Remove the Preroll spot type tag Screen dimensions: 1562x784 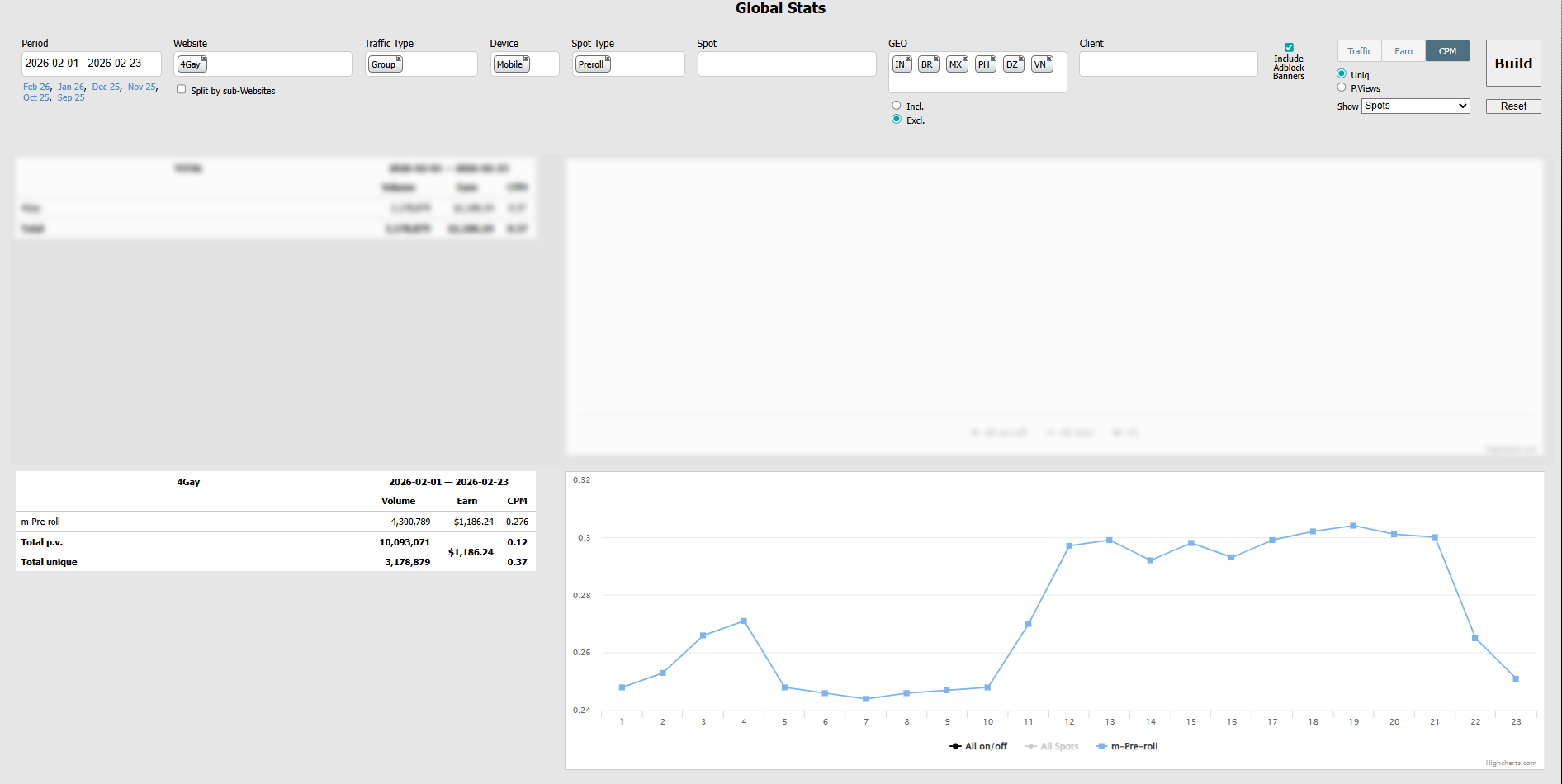[608, 59]
